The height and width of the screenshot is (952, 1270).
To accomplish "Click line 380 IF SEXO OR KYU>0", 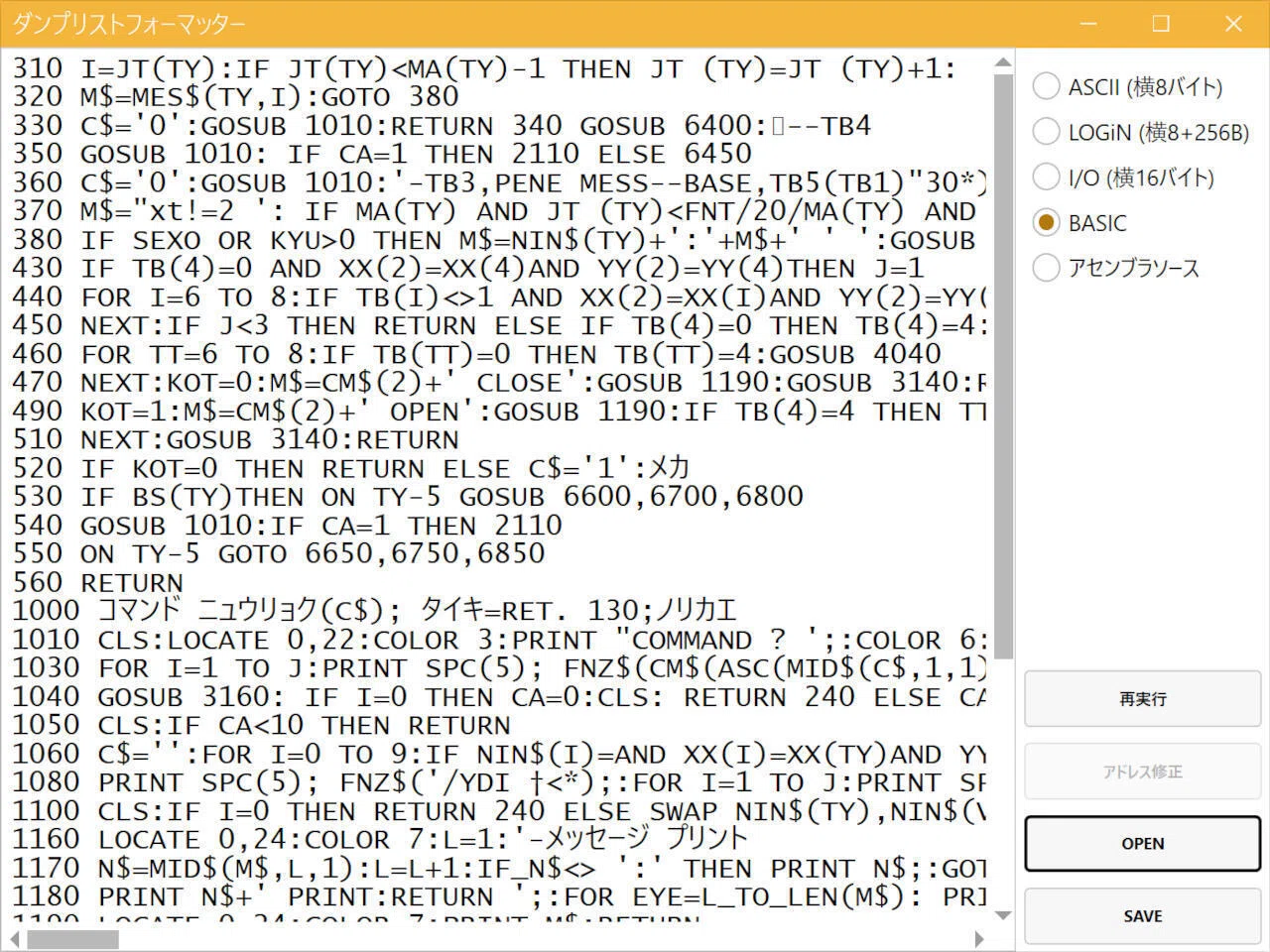I will (494, 240).
